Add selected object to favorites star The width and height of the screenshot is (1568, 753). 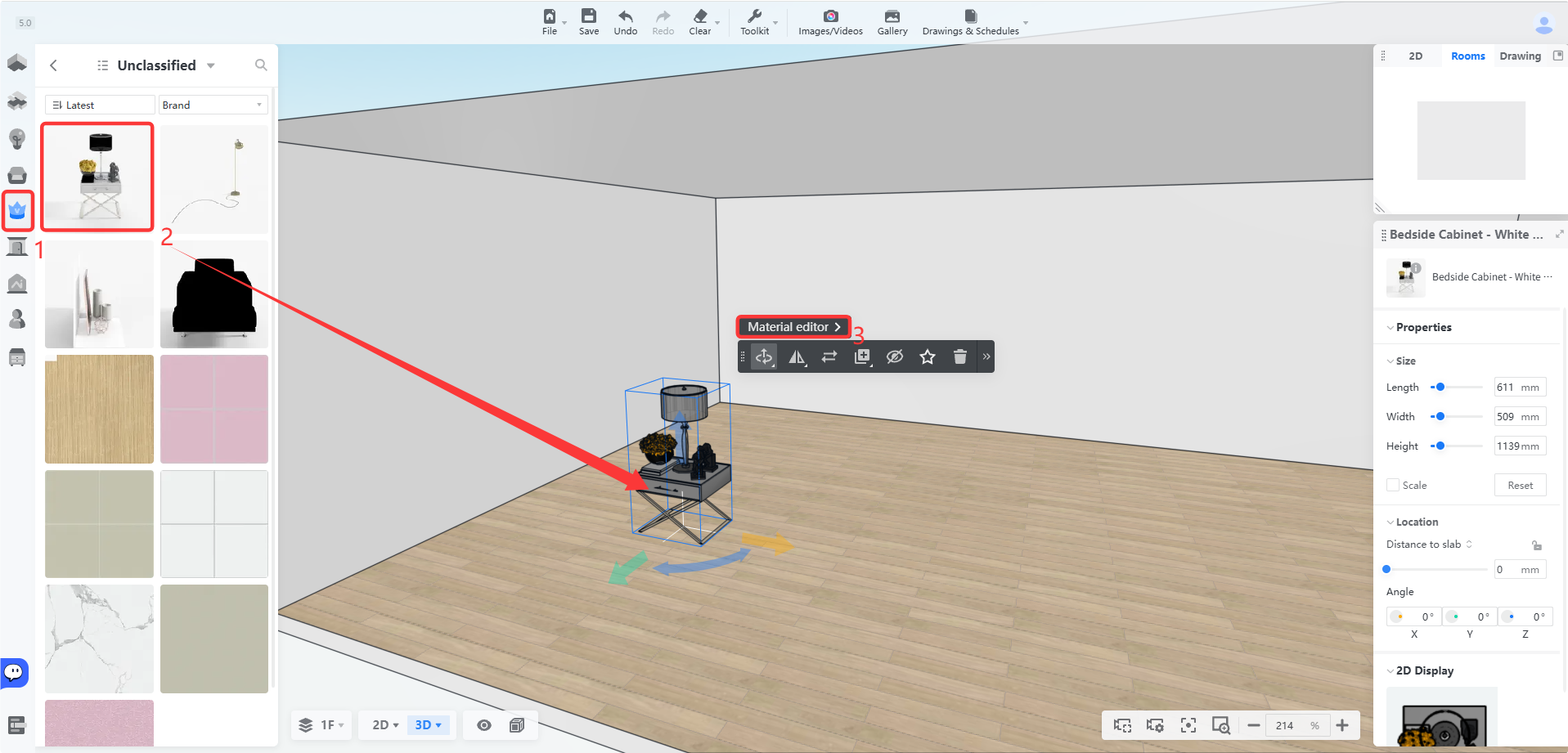tap(928, 356)
